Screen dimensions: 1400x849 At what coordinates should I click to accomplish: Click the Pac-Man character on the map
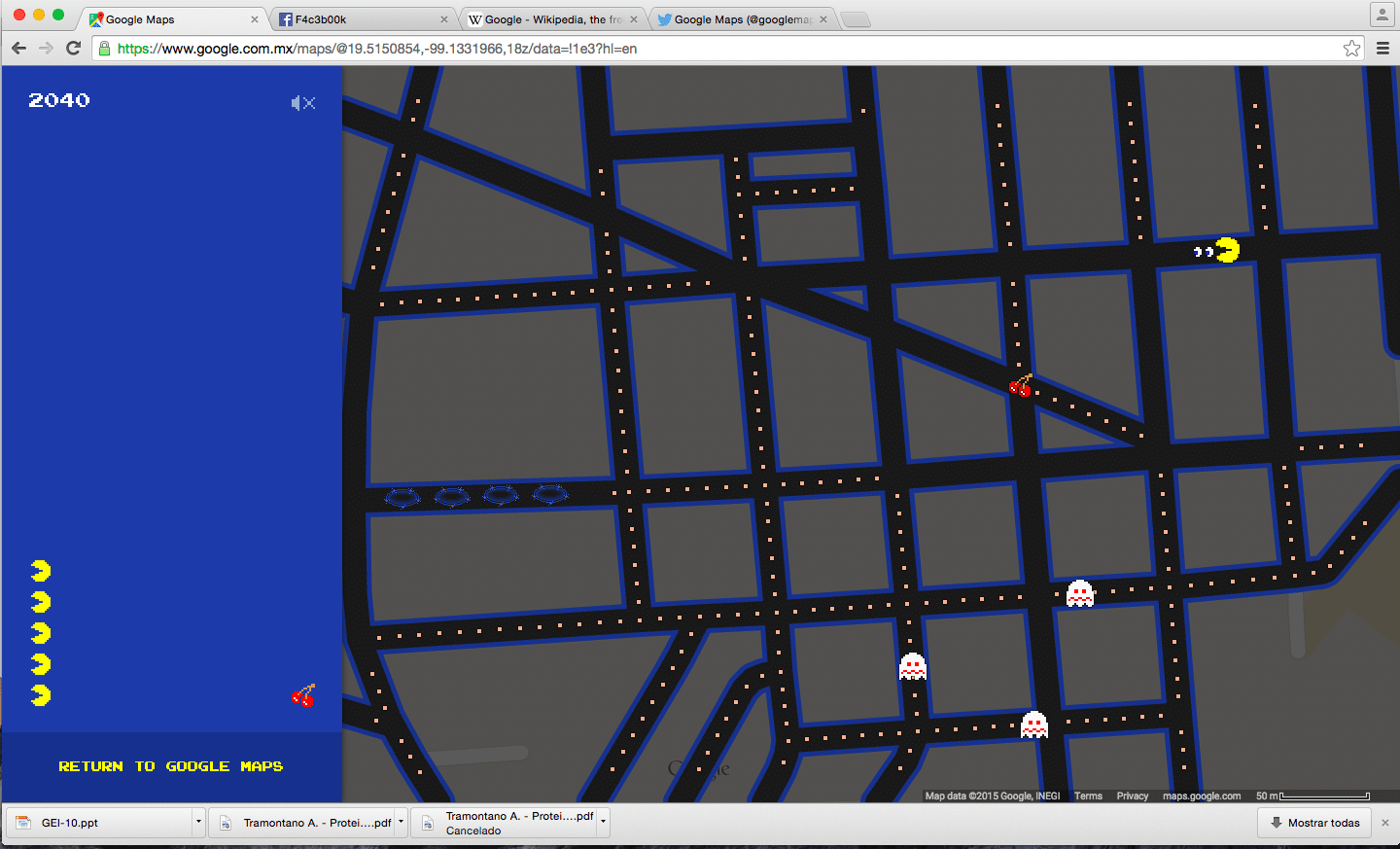coord(1228,251)
